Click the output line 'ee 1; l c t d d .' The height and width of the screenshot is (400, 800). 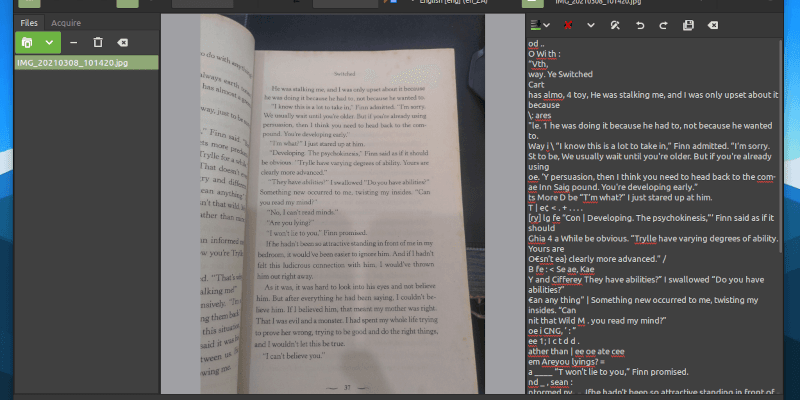point(555,341)
